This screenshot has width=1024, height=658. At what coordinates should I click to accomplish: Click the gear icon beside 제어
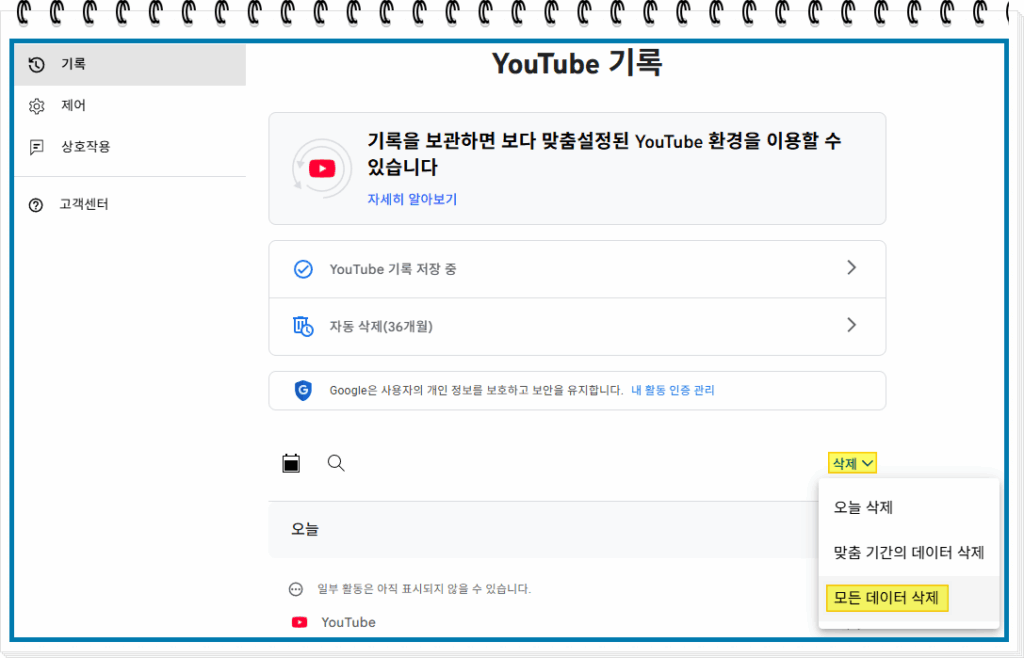37,106
